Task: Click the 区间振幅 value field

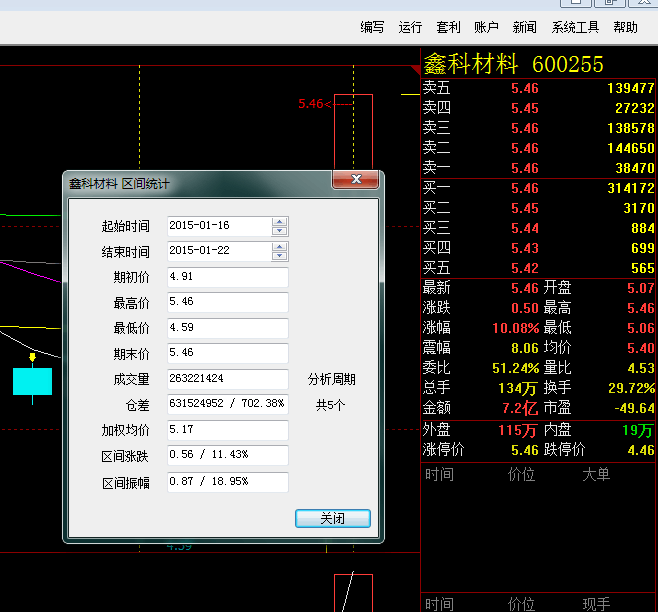Action: point(227,482)
